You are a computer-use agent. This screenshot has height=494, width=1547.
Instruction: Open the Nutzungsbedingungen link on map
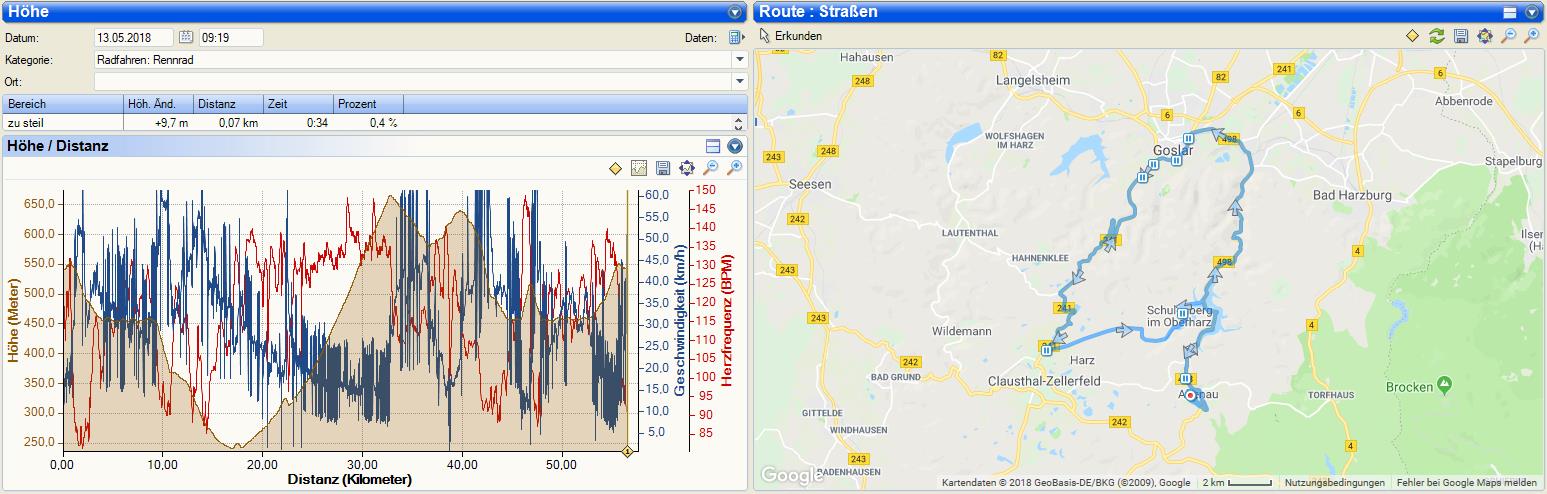pos(1334,483)
